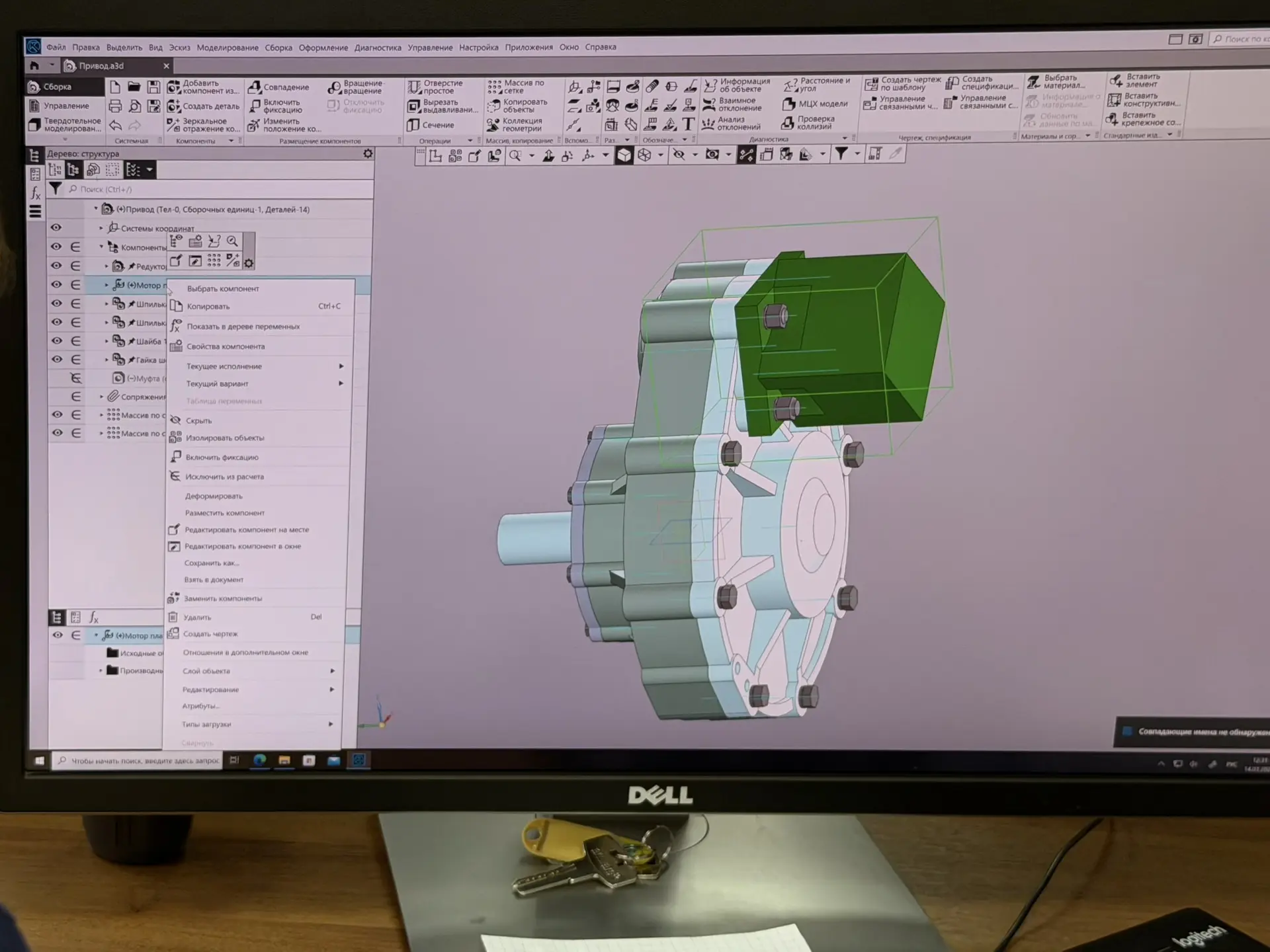Open the 'Отверстие простое' hole tool
The width and height of the screenshot is (1270, 952).
435,87
